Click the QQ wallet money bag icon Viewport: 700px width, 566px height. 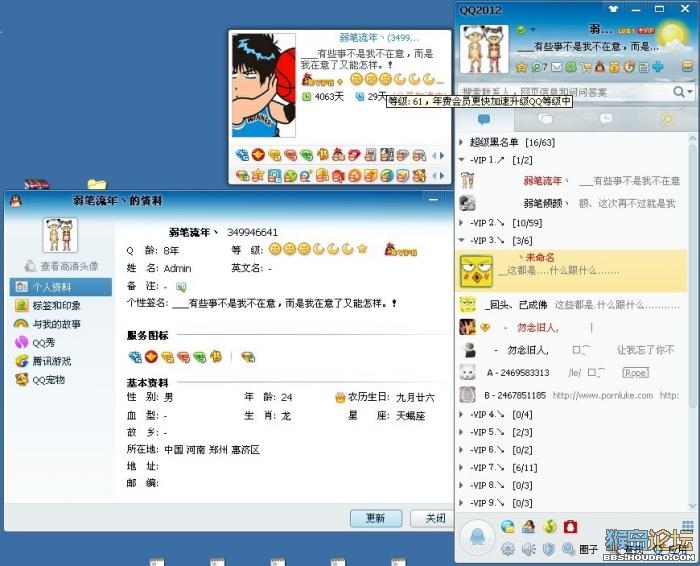pyautogui.click(x=615, y=67)
